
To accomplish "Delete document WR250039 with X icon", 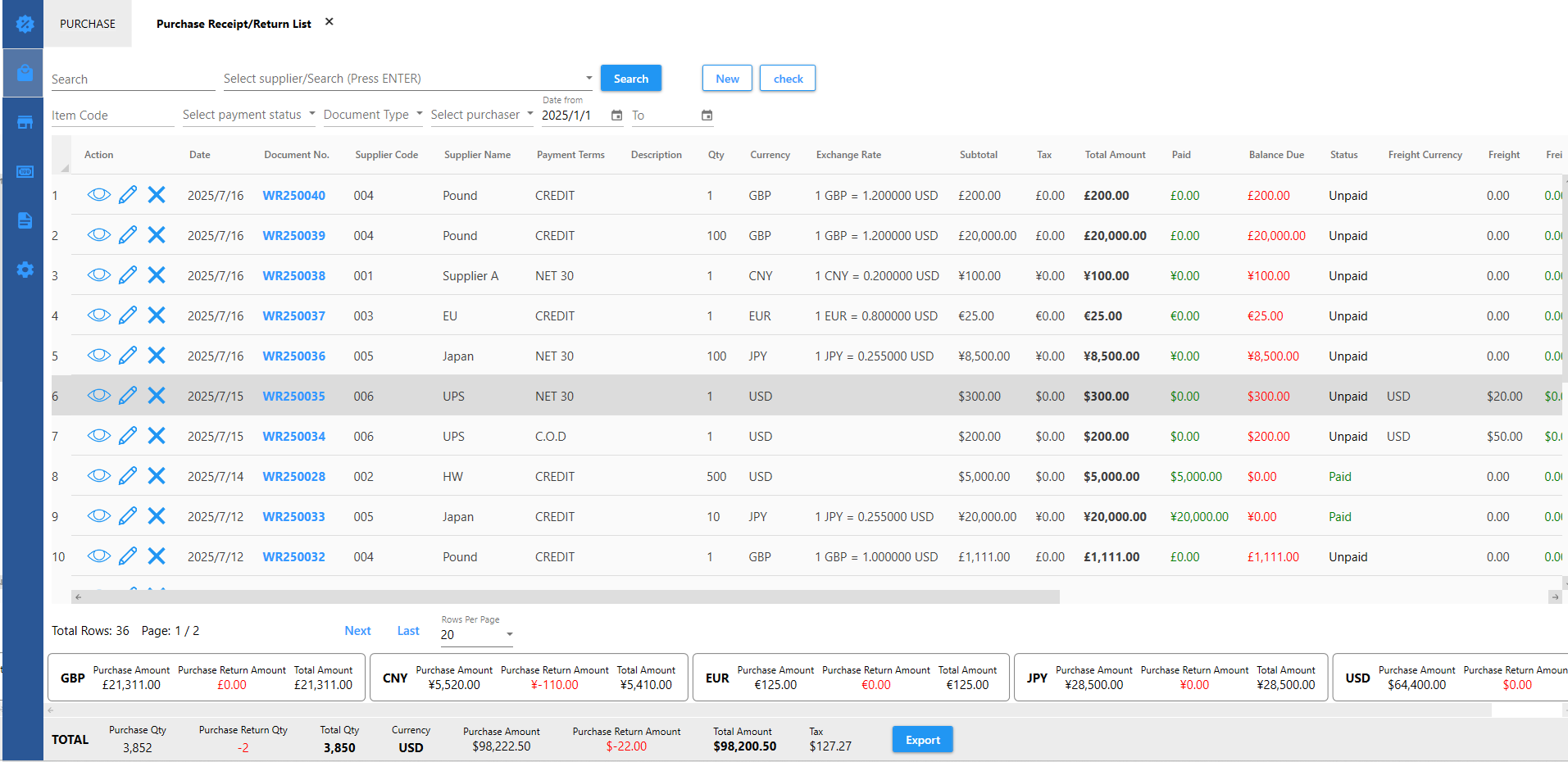I will (x=157, y=235).
